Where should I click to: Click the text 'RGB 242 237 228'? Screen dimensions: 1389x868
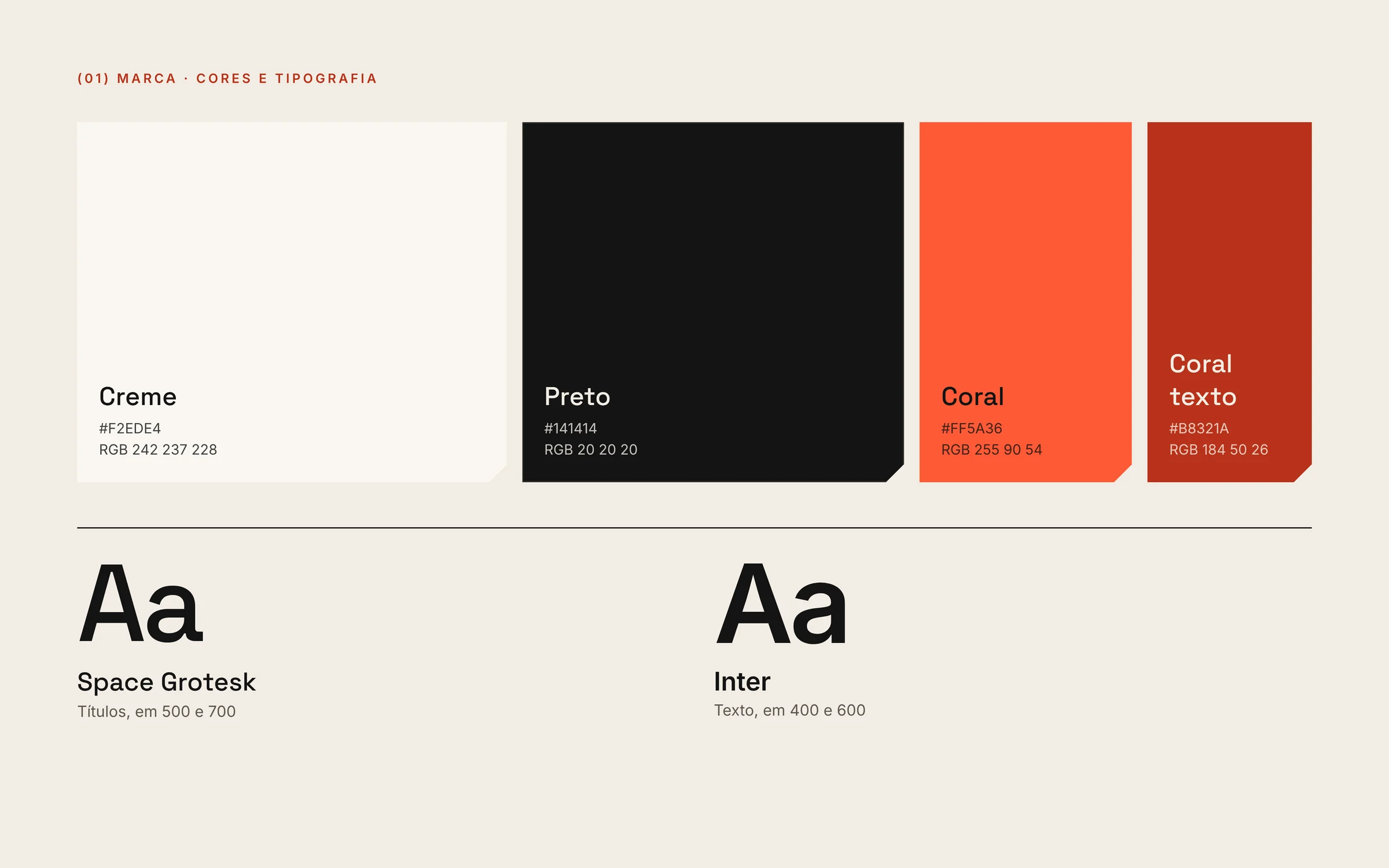(x=158, y=450)
